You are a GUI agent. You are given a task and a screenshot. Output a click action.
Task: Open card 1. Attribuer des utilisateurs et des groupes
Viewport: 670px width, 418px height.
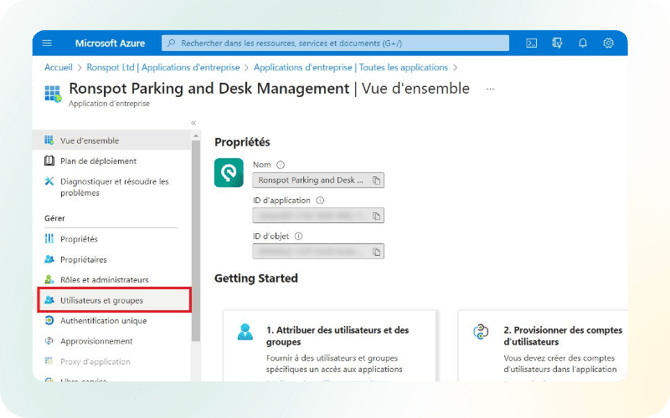(x=329, y=346)
